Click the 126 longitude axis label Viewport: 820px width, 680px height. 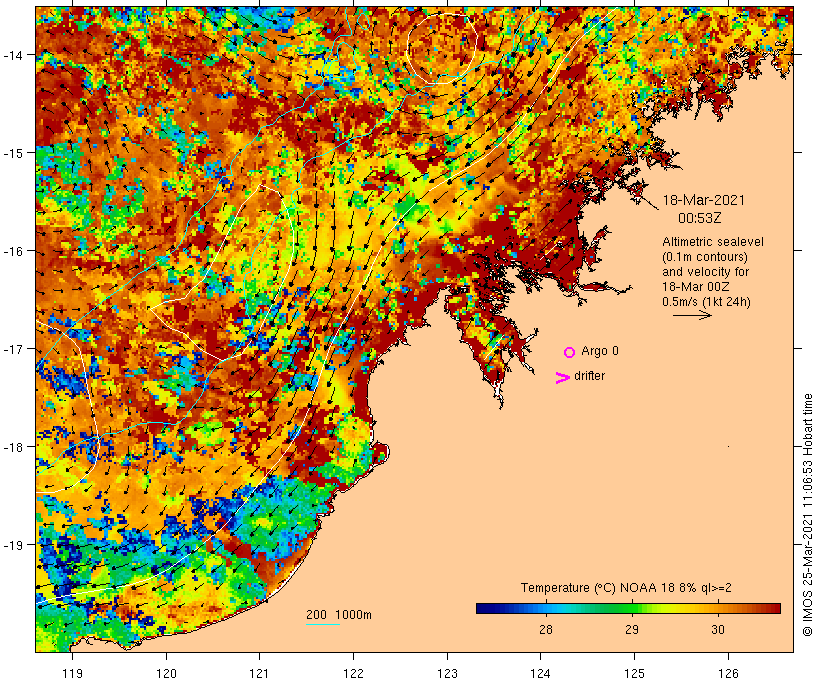point(728,673)
